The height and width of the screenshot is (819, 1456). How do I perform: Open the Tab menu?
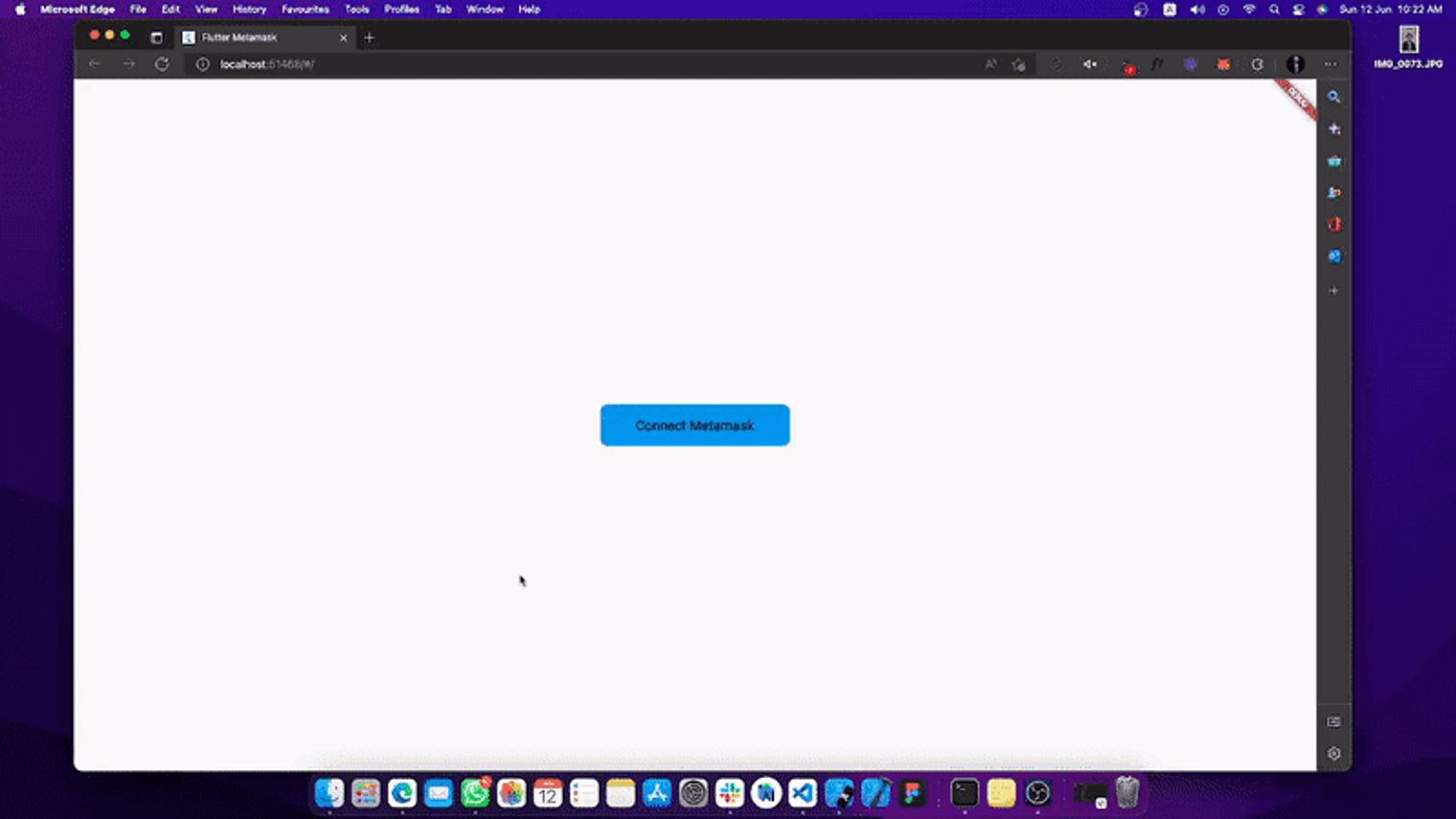pos(443,10)
